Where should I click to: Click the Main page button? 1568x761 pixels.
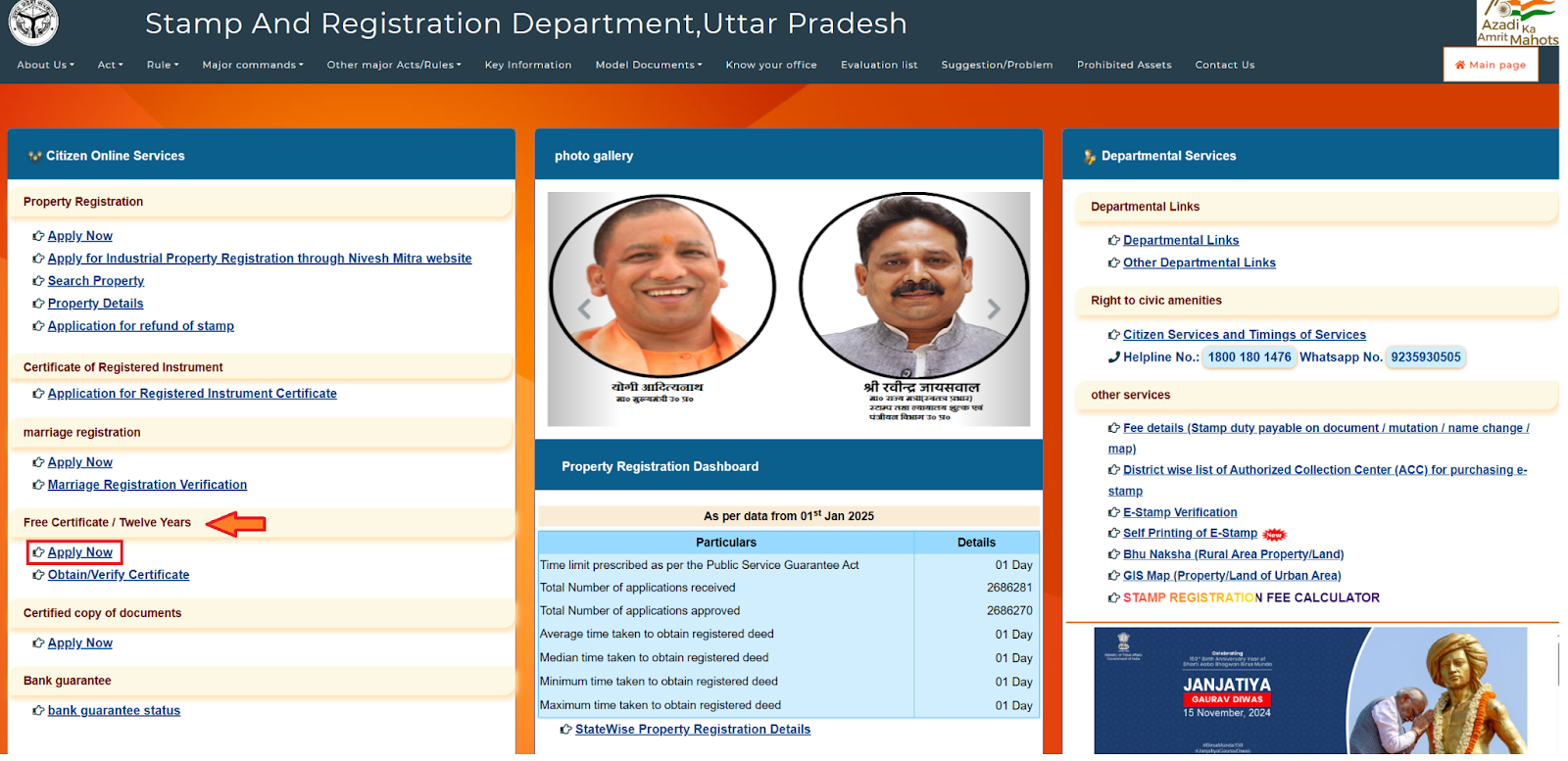point(1490,65)
